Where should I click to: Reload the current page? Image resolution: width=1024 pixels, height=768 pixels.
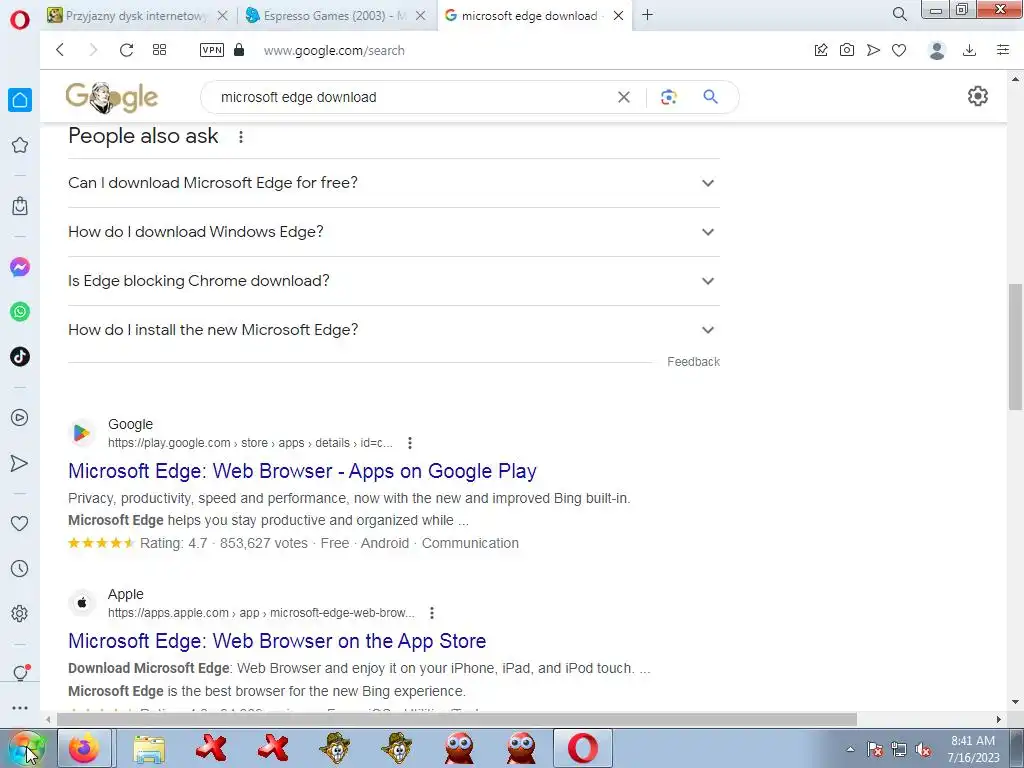coord(127,50)
